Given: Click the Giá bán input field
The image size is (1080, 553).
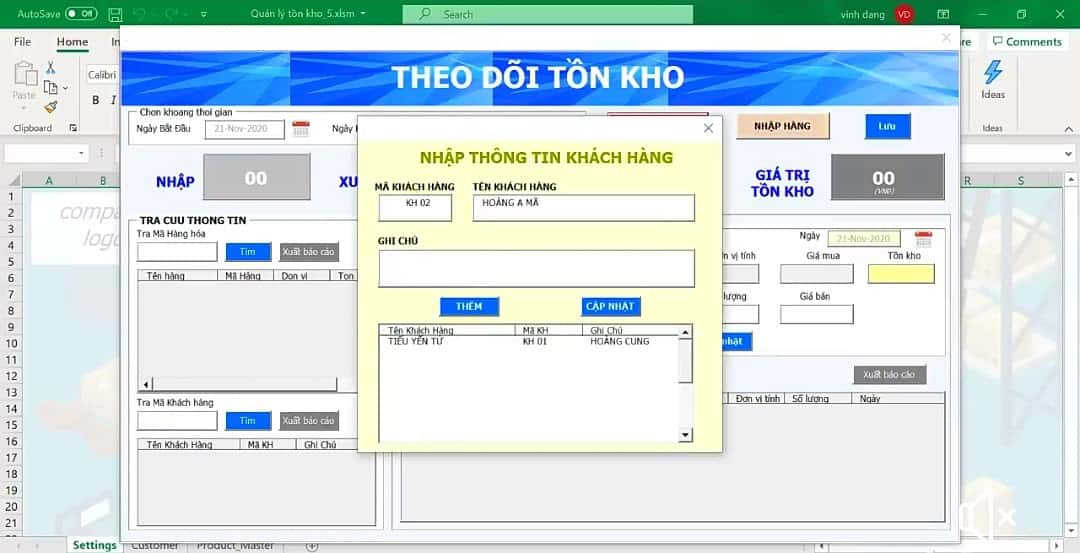Looking at the screenshot, I should 816,314.
